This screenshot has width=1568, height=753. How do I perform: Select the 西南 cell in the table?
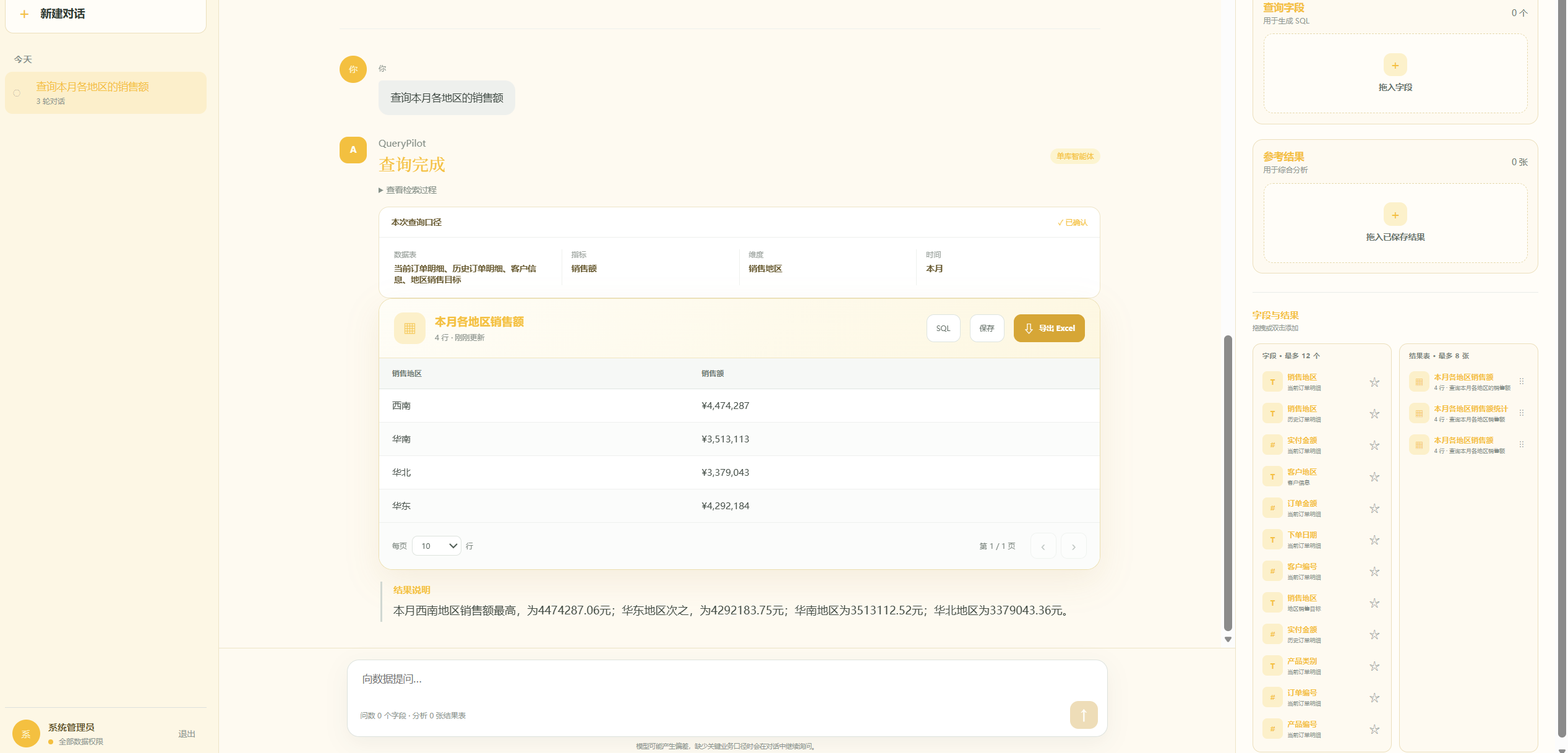[401, 406]
